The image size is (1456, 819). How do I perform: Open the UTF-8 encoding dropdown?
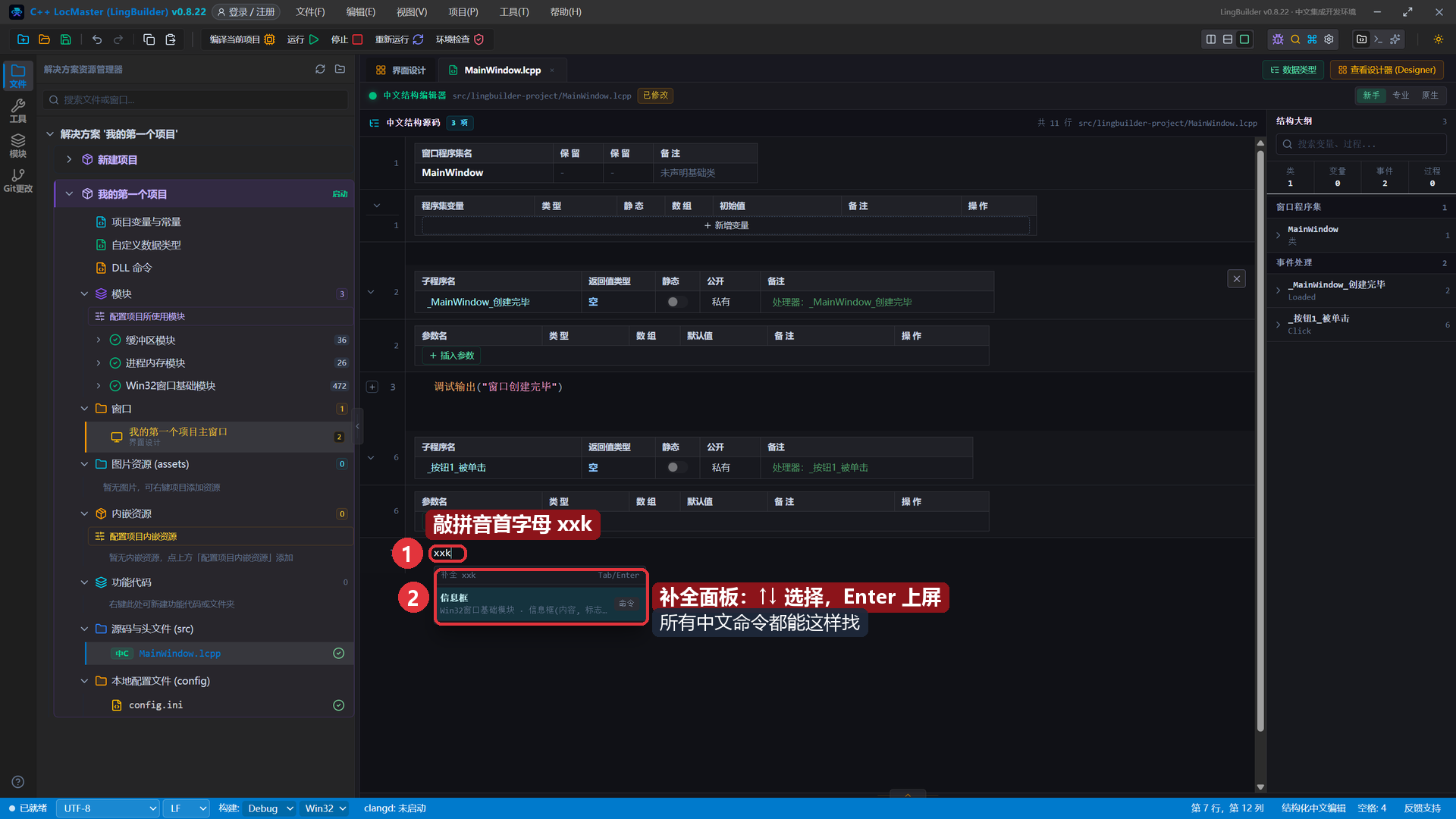108,808
